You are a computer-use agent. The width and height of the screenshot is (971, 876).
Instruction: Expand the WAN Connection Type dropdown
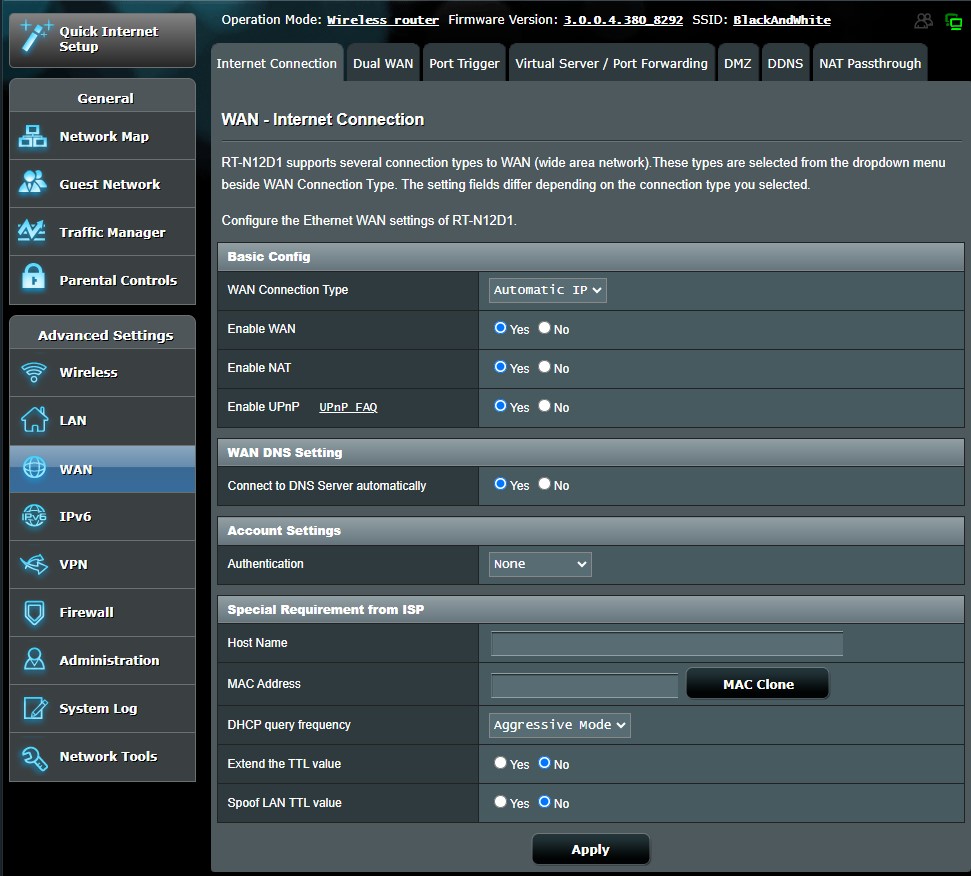[x=548, y=290]
